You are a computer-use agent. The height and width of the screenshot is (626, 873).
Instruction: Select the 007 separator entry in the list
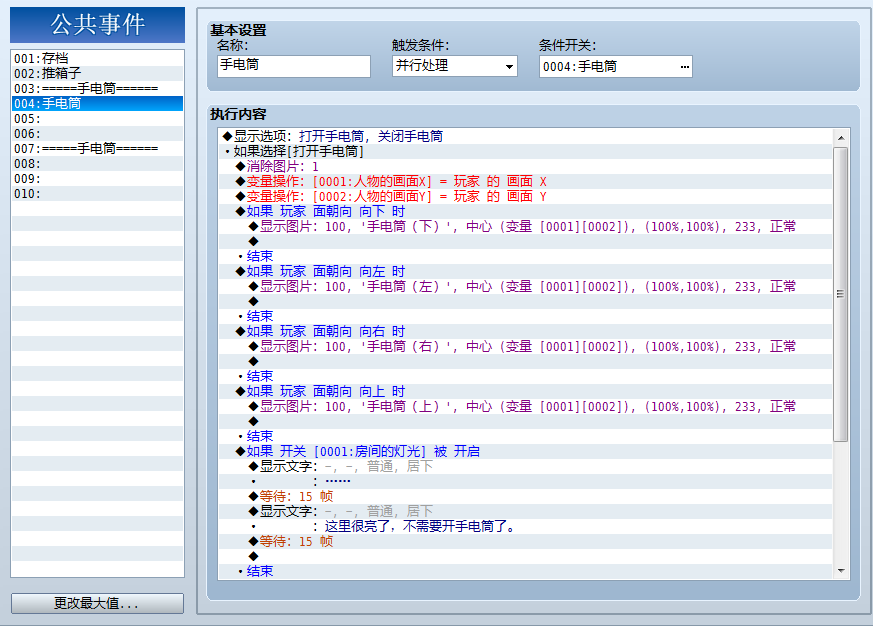pyautogui.click(x=97, y=149)
